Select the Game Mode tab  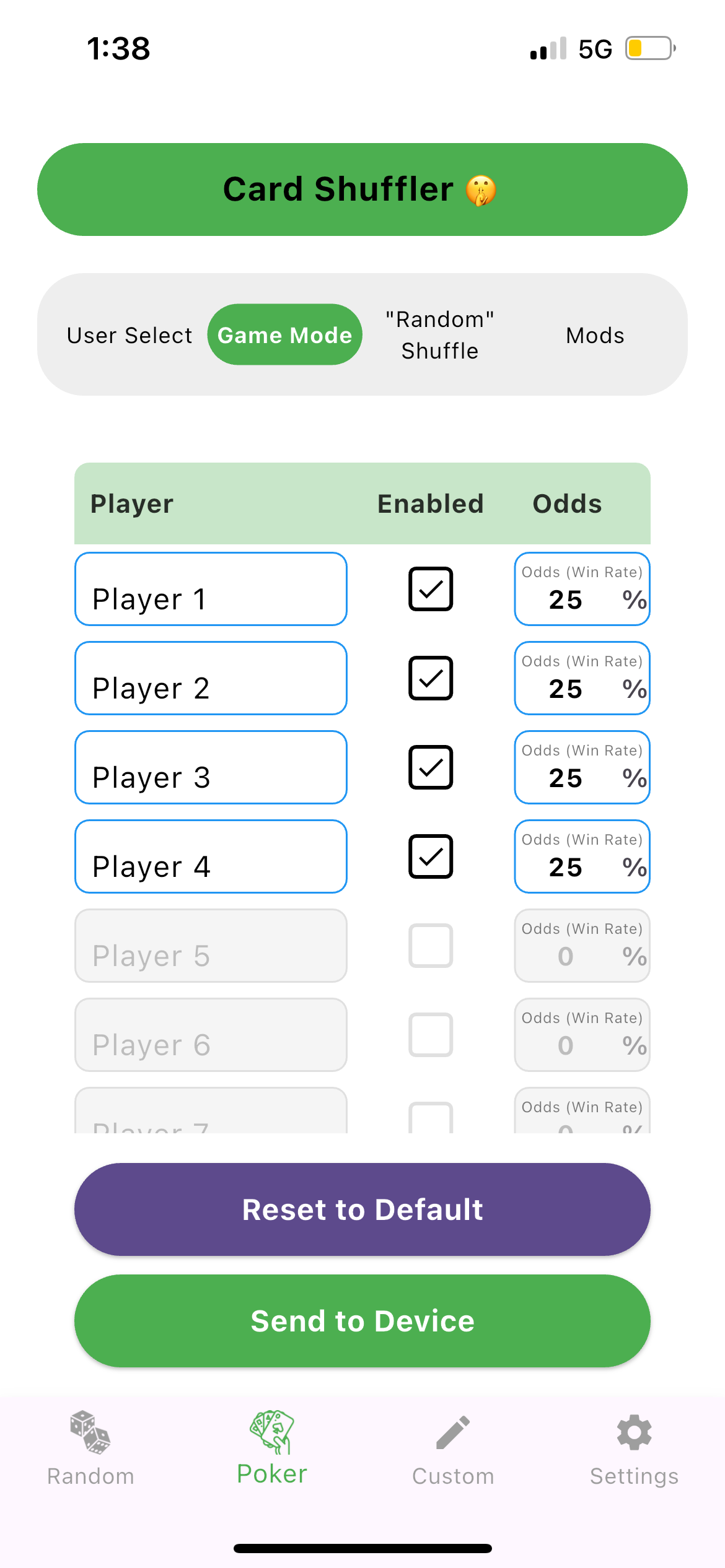coord(285,335)
